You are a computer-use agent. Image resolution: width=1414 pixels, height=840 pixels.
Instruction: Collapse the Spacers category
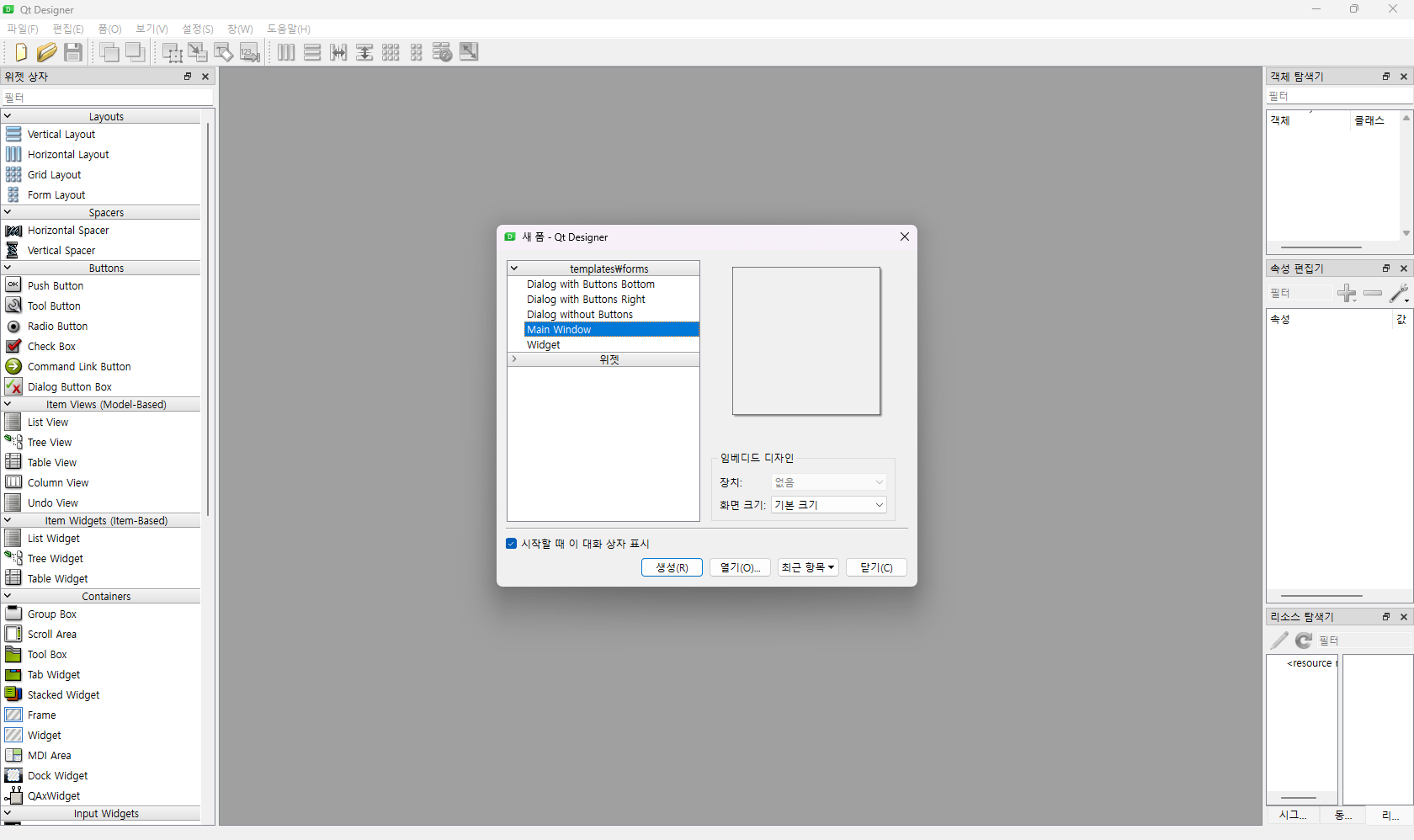(x=8, y=212)
